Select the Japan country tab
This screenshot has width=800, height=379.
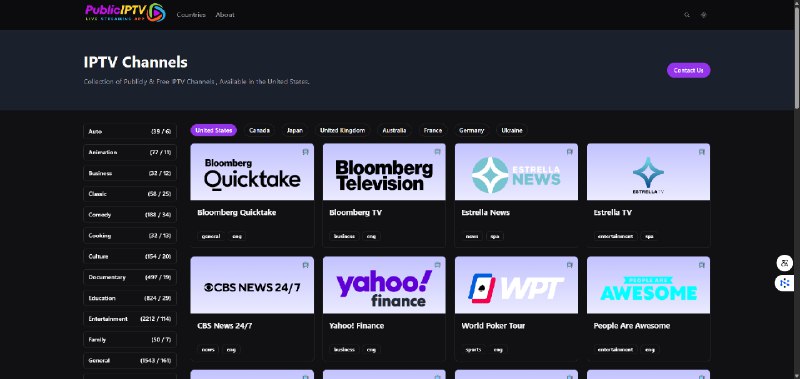294,131
